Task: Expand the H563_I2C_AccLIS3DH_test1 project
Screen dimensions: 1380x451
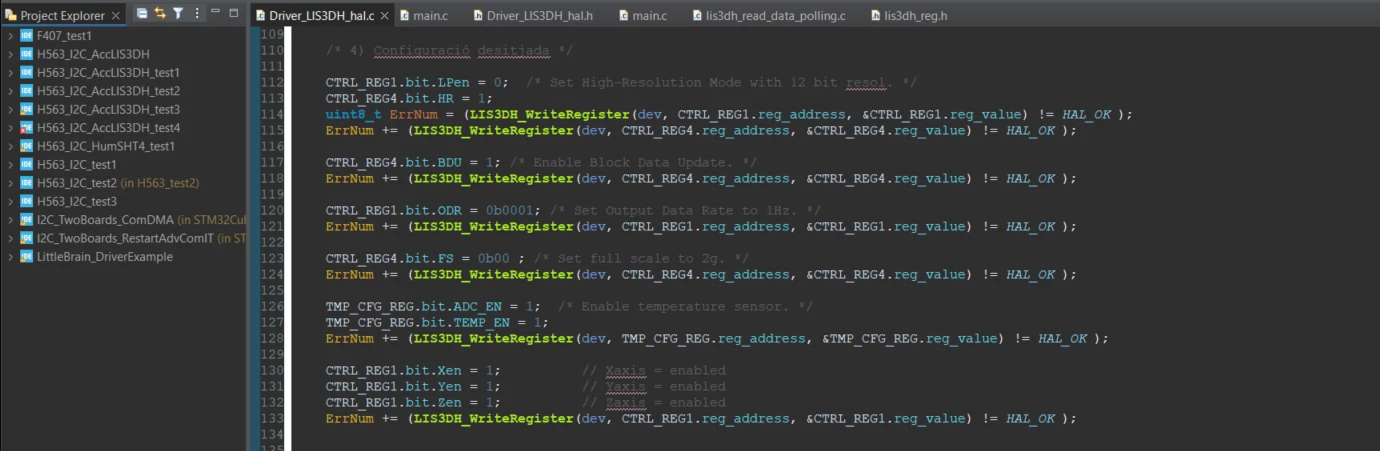Action: [x=10, y=73]
